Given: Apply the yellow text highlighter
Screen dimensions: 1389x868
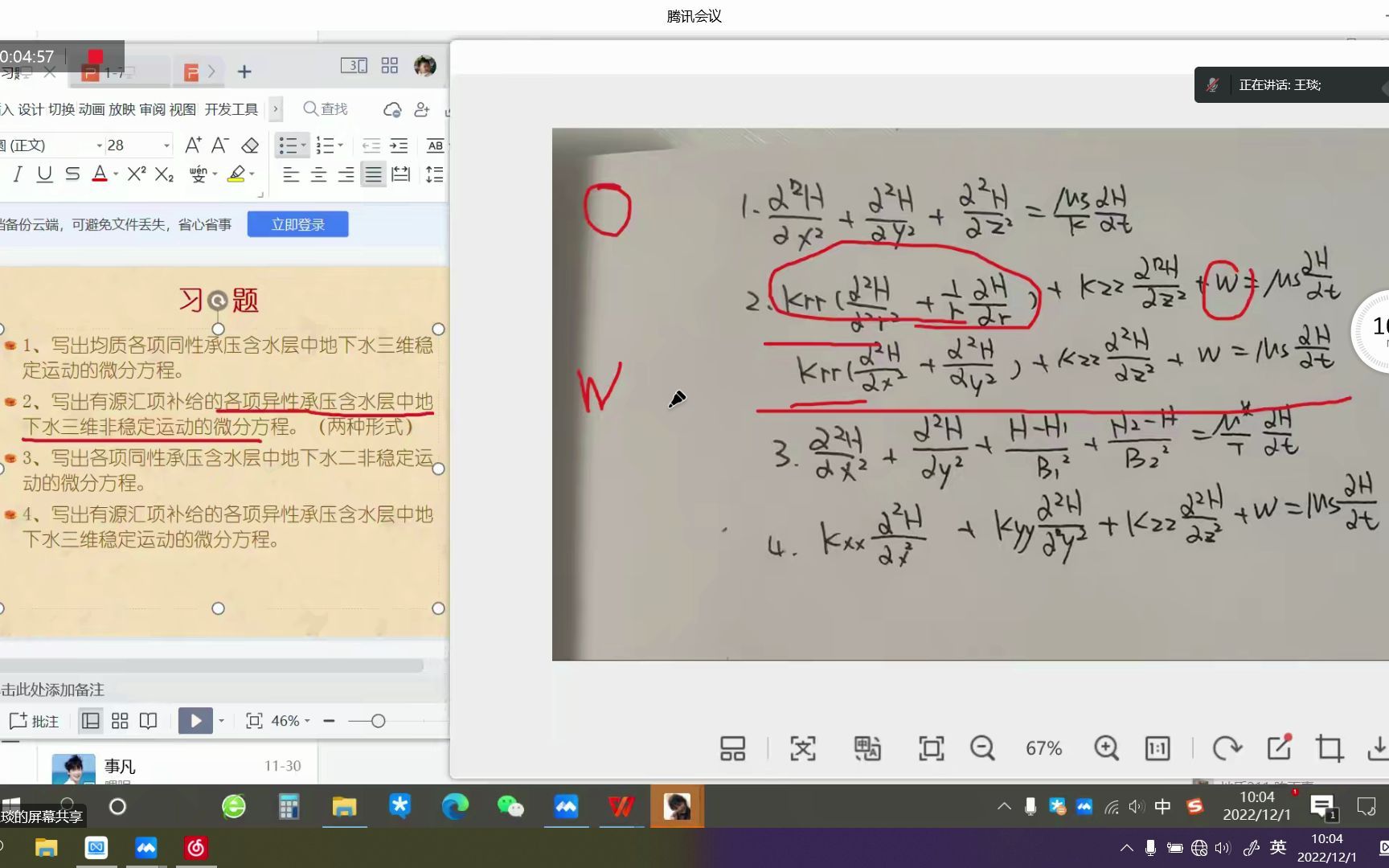Looking at the screenshot, I should 236,174.
